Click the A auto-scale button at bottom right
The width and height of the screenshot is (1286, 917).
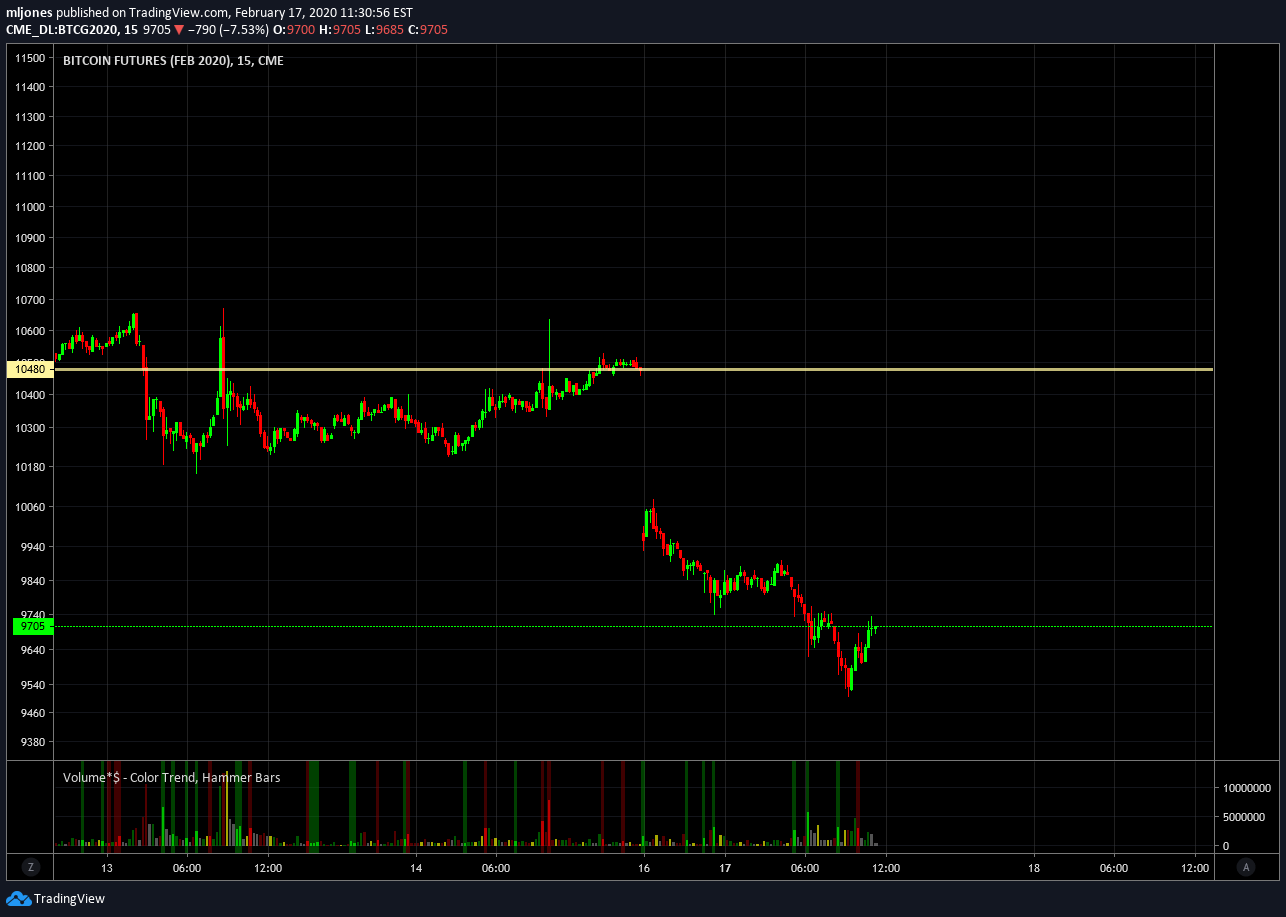pos(1246,867)
